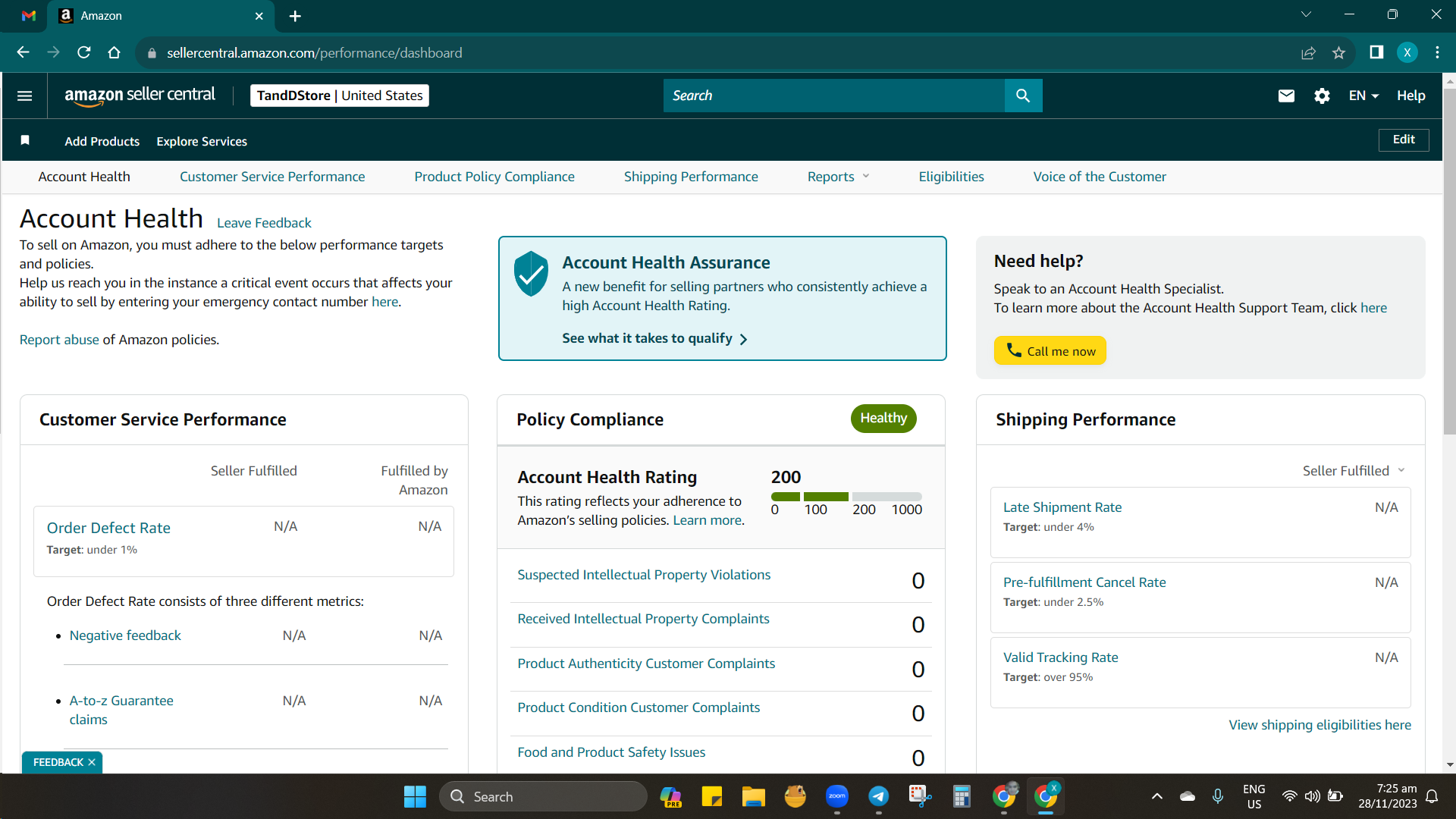Click the Help link in header
Image resolution: width=1456 pixels, height=819 pixels.
coord(1410,96)
